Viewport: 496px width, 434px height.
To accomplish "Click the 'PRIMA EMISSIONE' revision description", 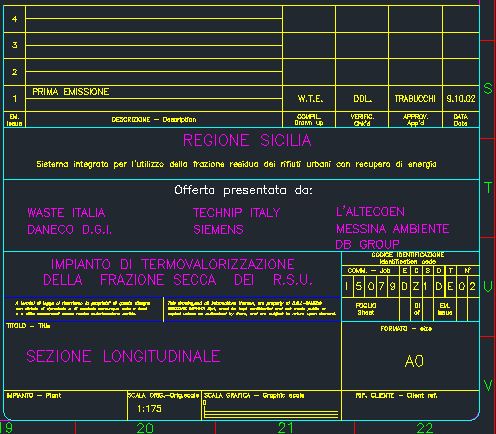I will click(71, 92).
